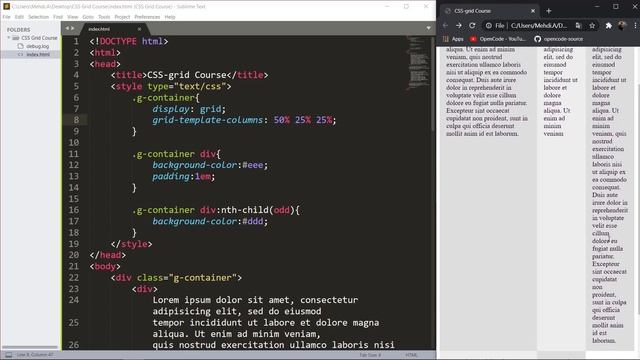Click the closing style tag on line 19
640x360 pixels.
[131, 244]
